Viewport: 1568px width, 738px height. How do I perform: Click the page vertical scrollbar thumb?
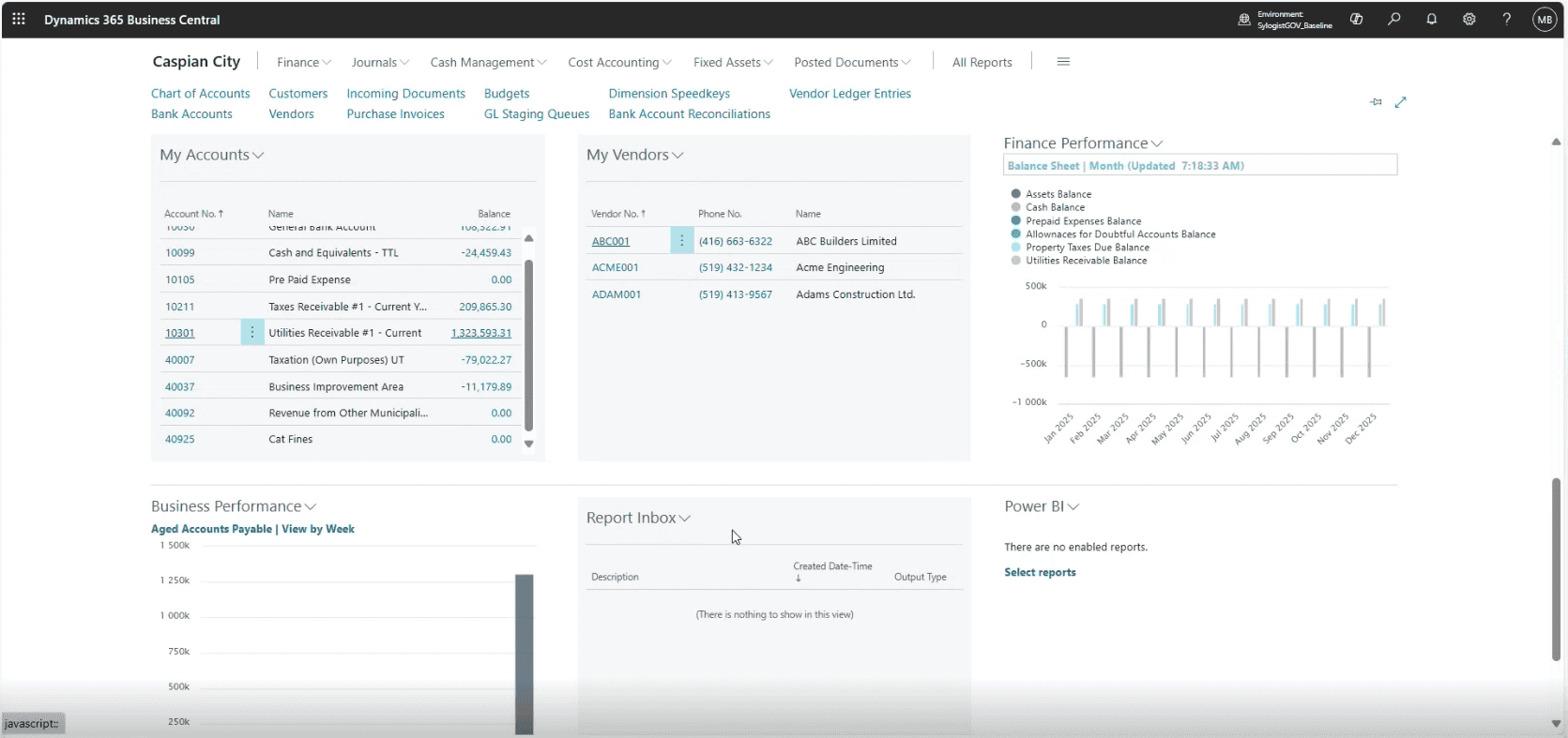(1556, 569)
